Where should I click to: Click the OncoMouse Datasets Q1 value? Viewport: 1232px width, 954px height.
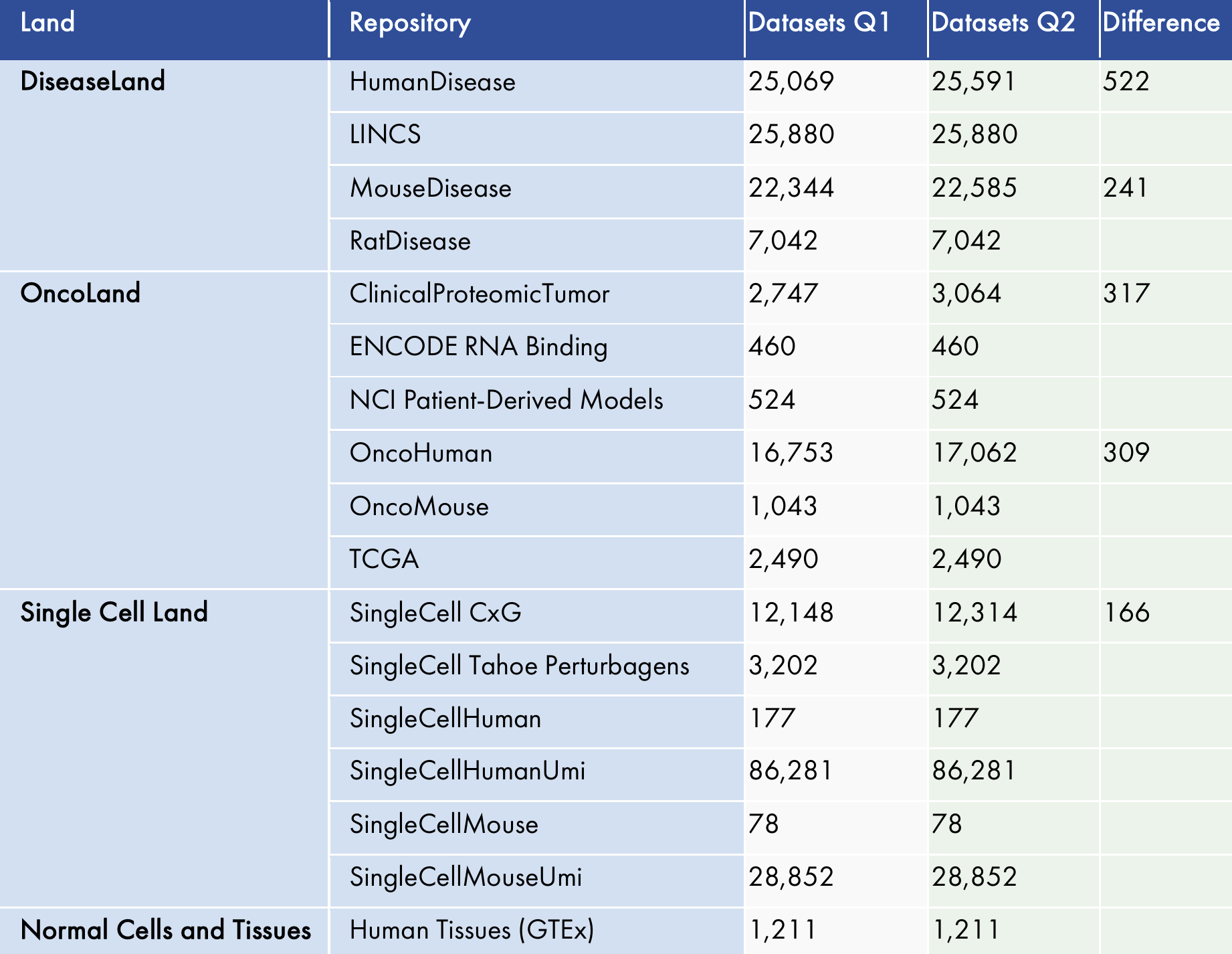click(x=784, y=506)
